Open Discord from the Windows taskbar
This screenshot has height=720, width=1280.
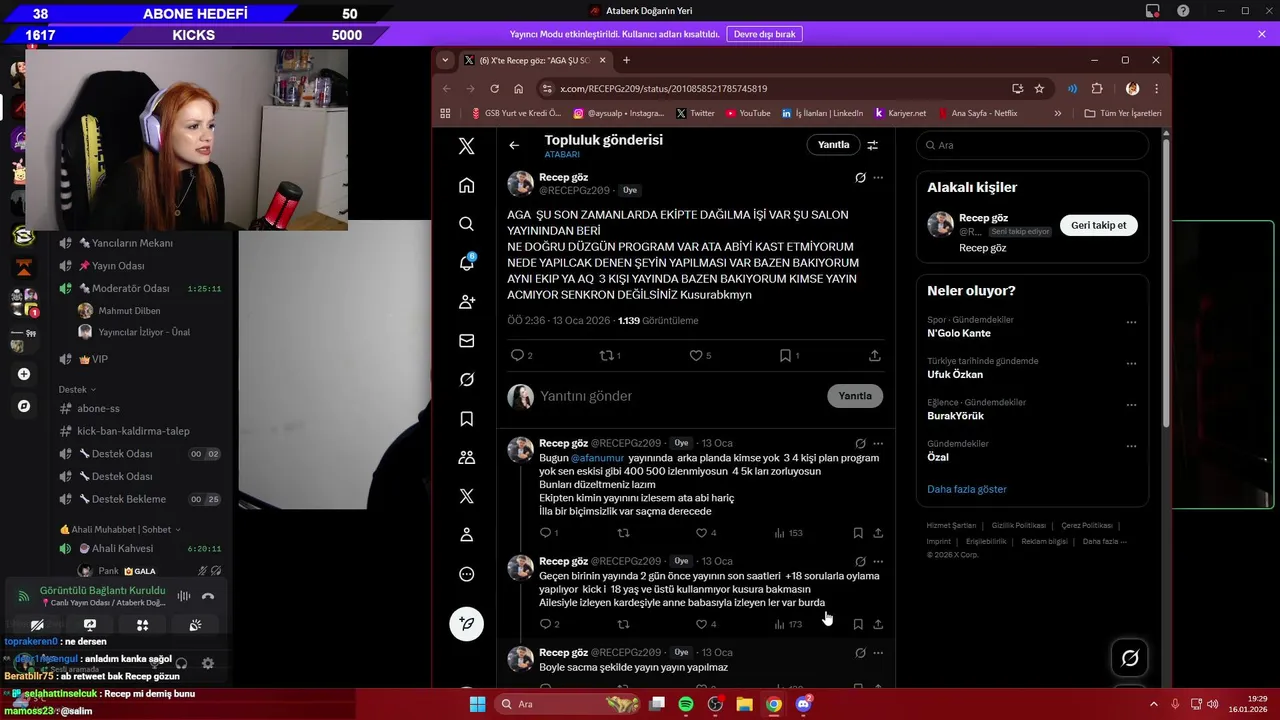tap(803, 704)
